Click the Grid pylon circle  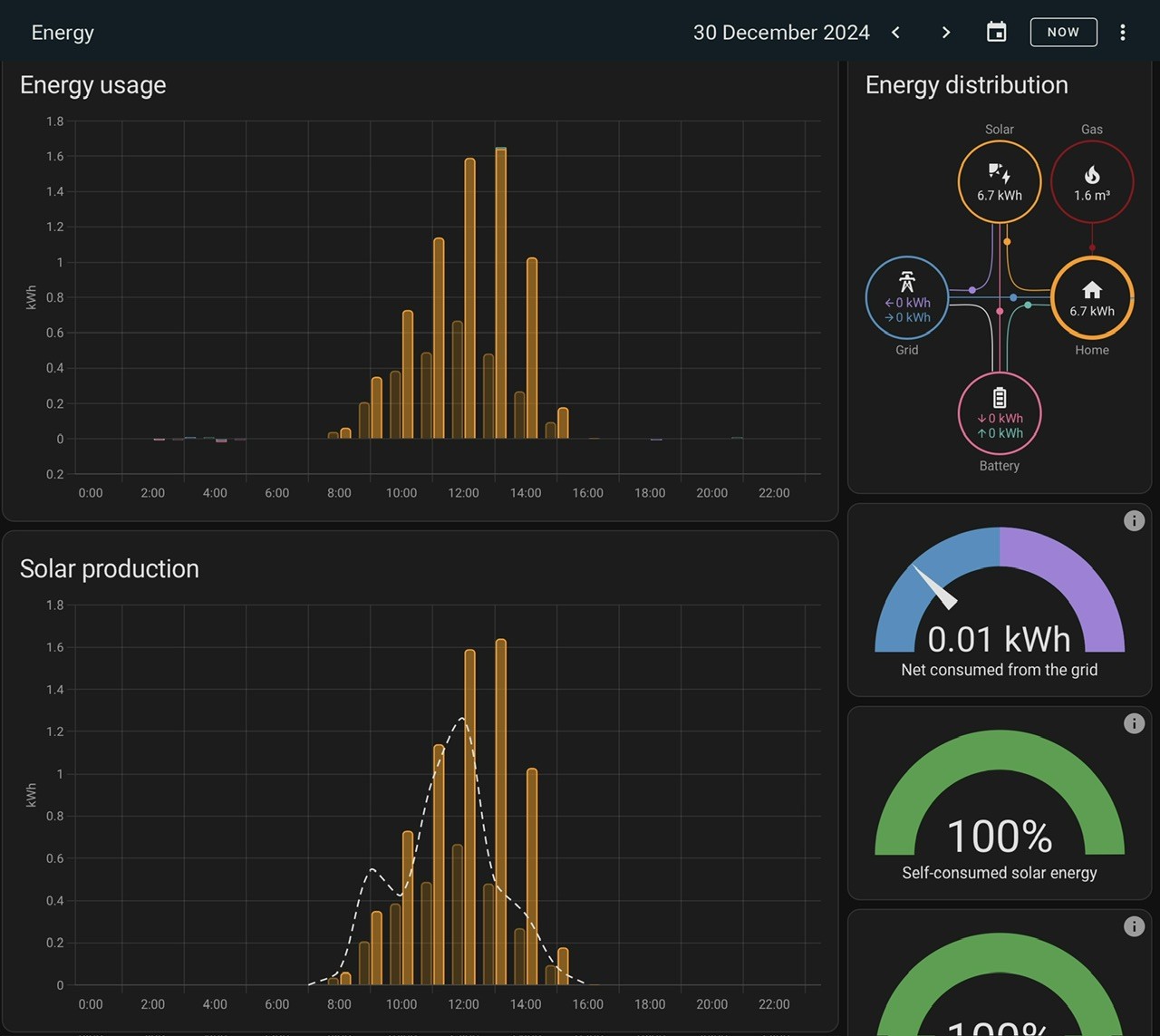pos(907,297)
